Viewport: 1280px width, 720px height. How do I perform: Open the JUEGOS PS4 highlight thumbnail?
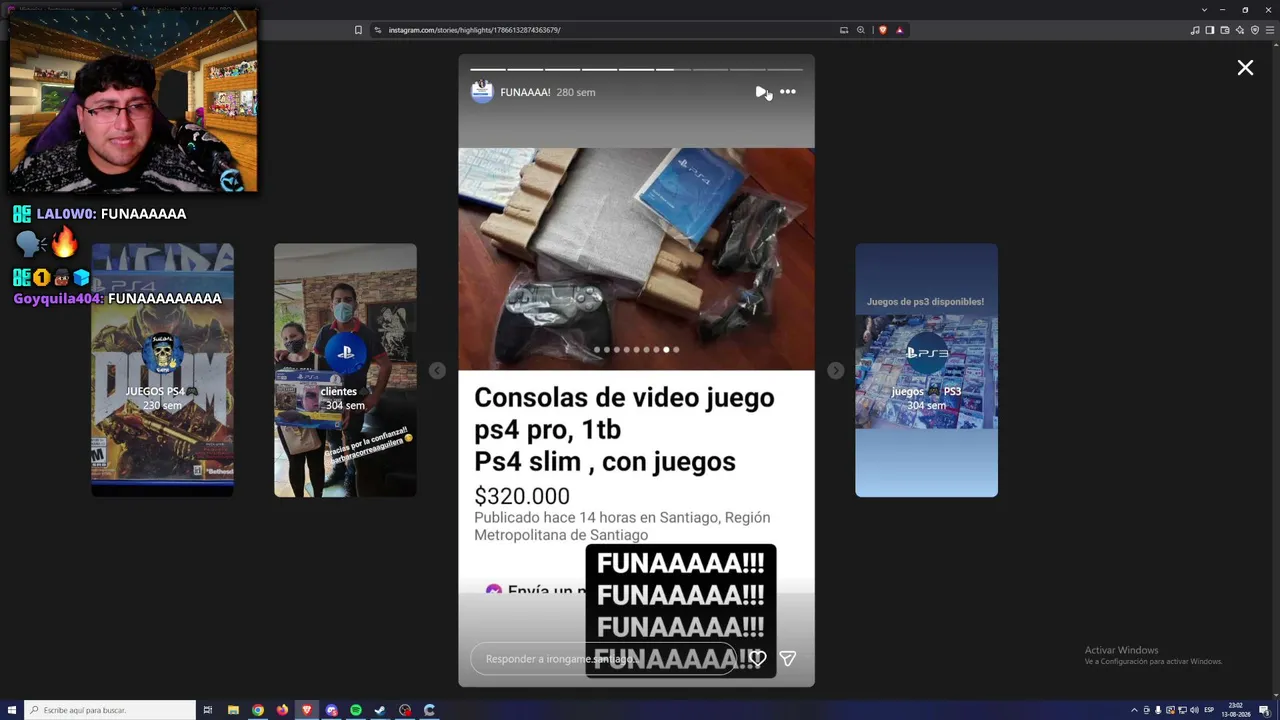162,370
